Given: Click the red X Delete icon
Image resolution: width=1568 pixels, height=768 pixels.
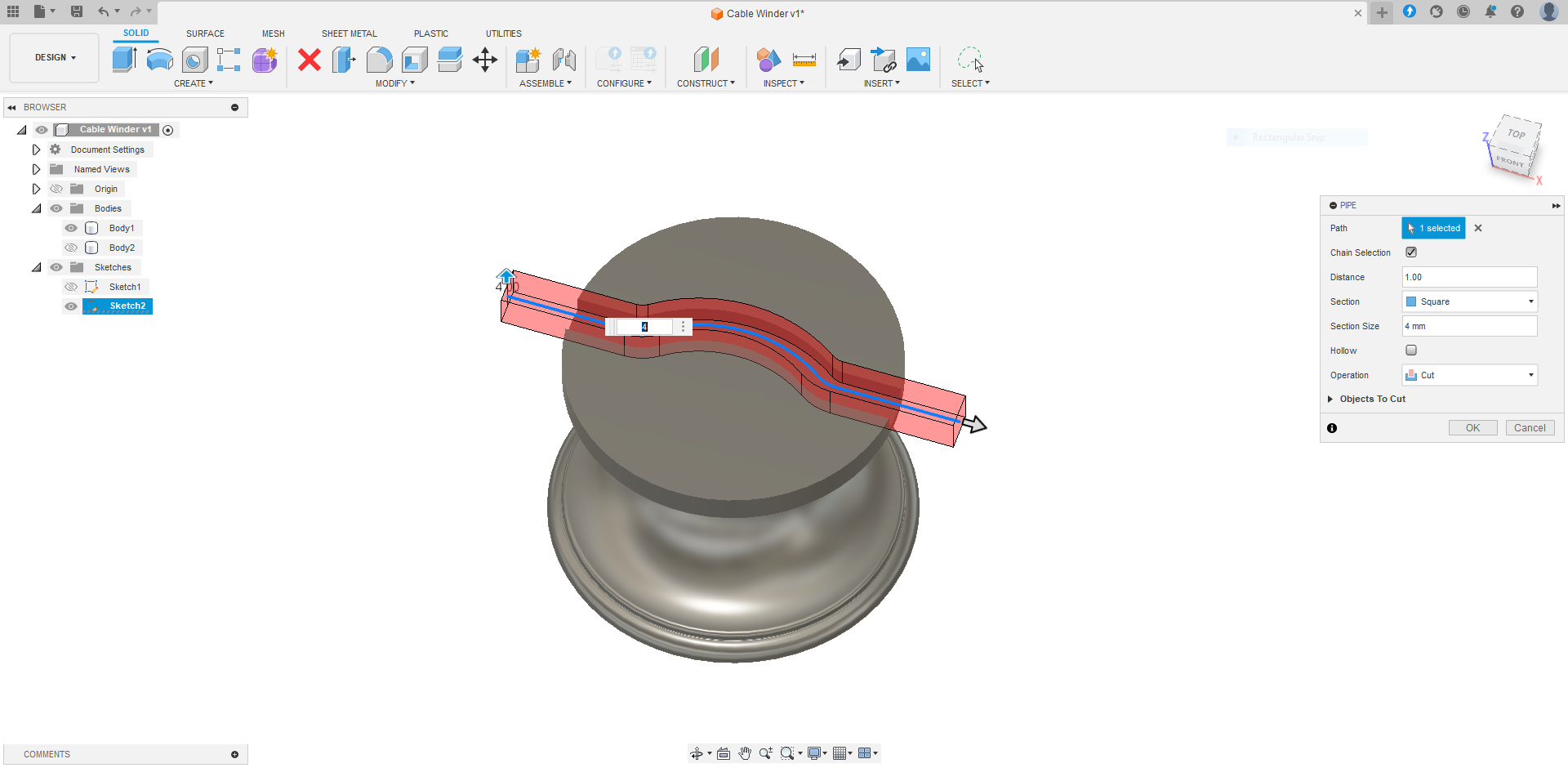Looking at the screenshot, I should tap(310, 60).
